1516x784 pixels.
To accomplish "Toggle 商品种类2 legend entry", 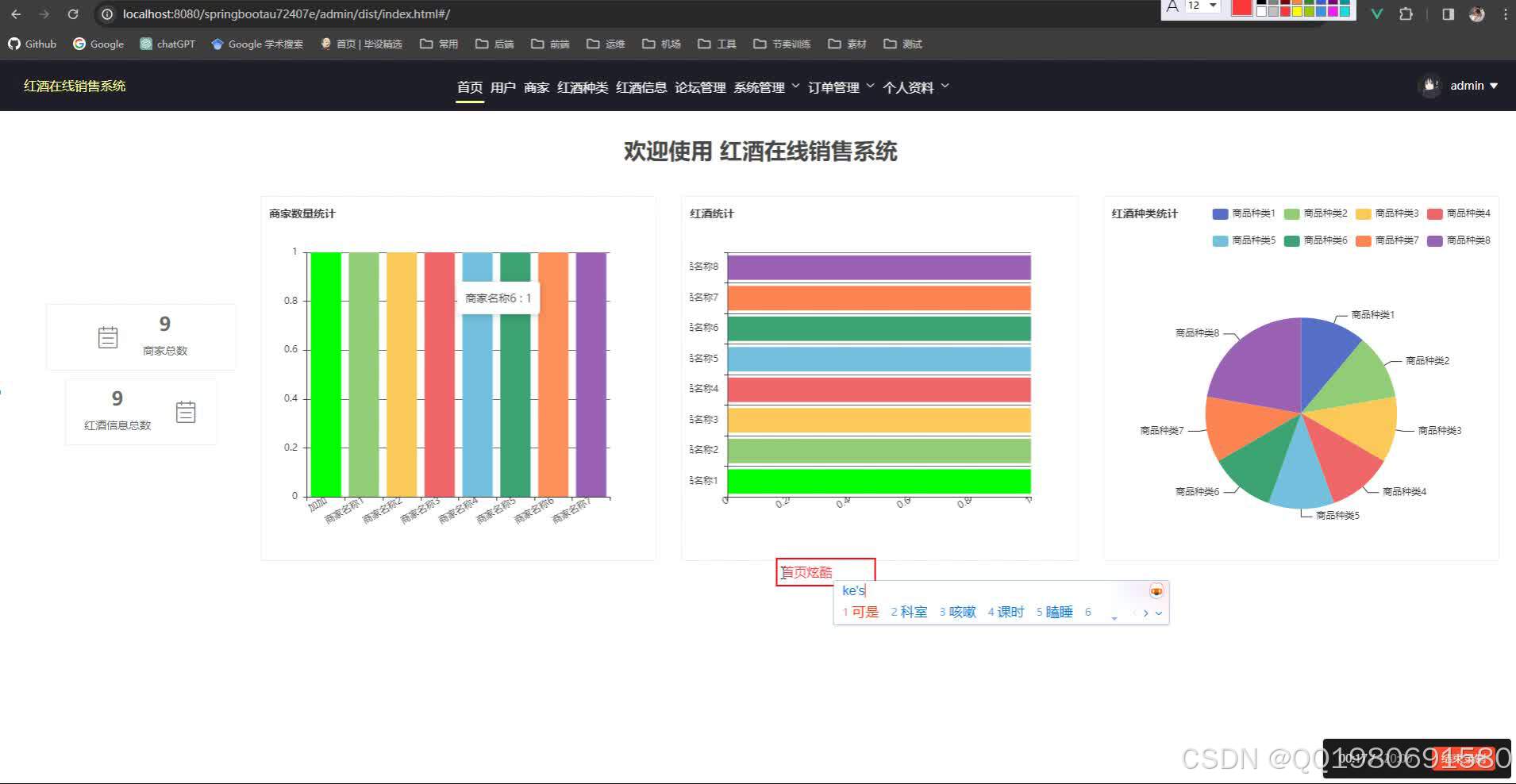I will coord(1315,213).
